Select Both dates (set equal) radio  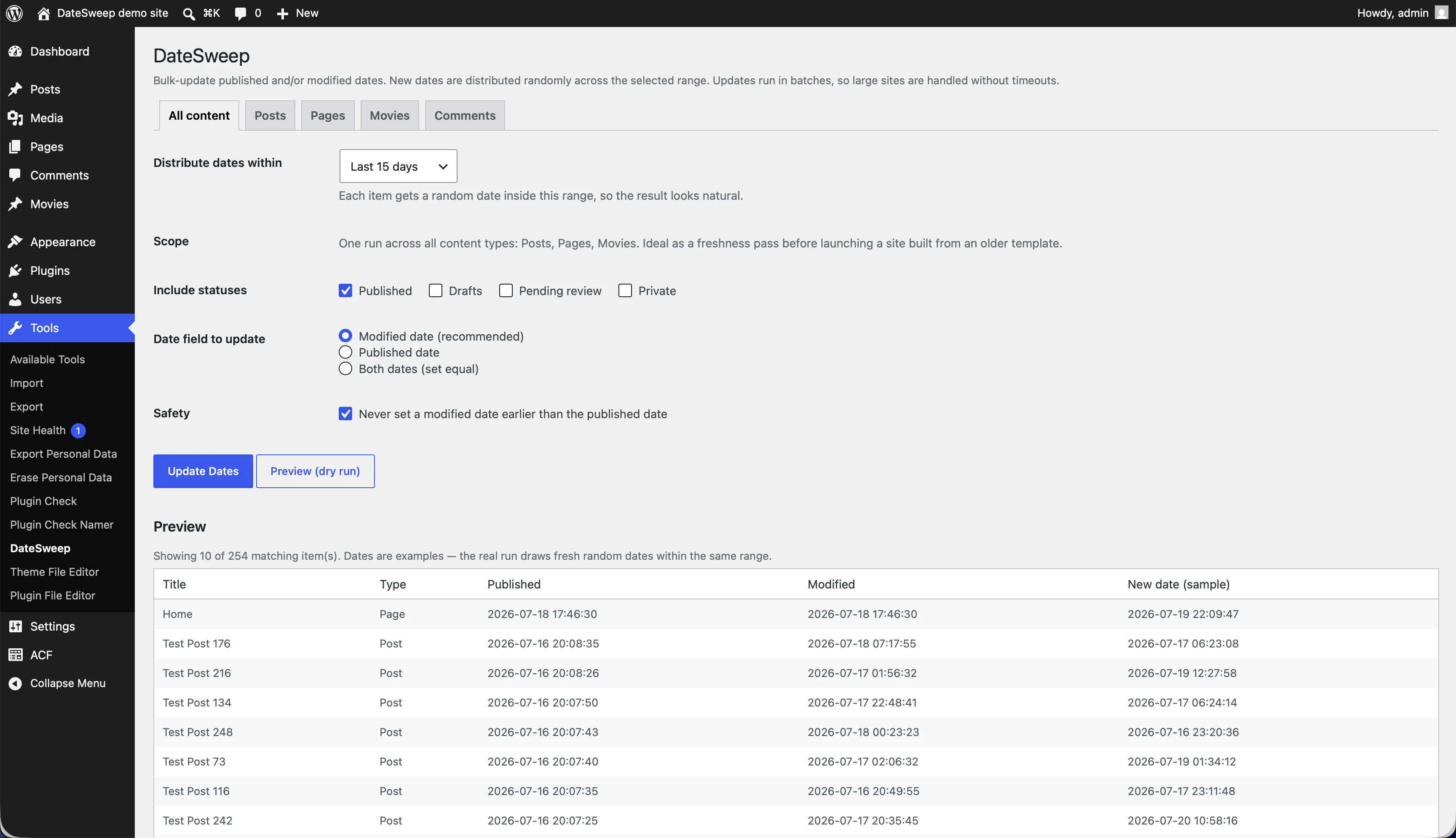tap(345, 369)
